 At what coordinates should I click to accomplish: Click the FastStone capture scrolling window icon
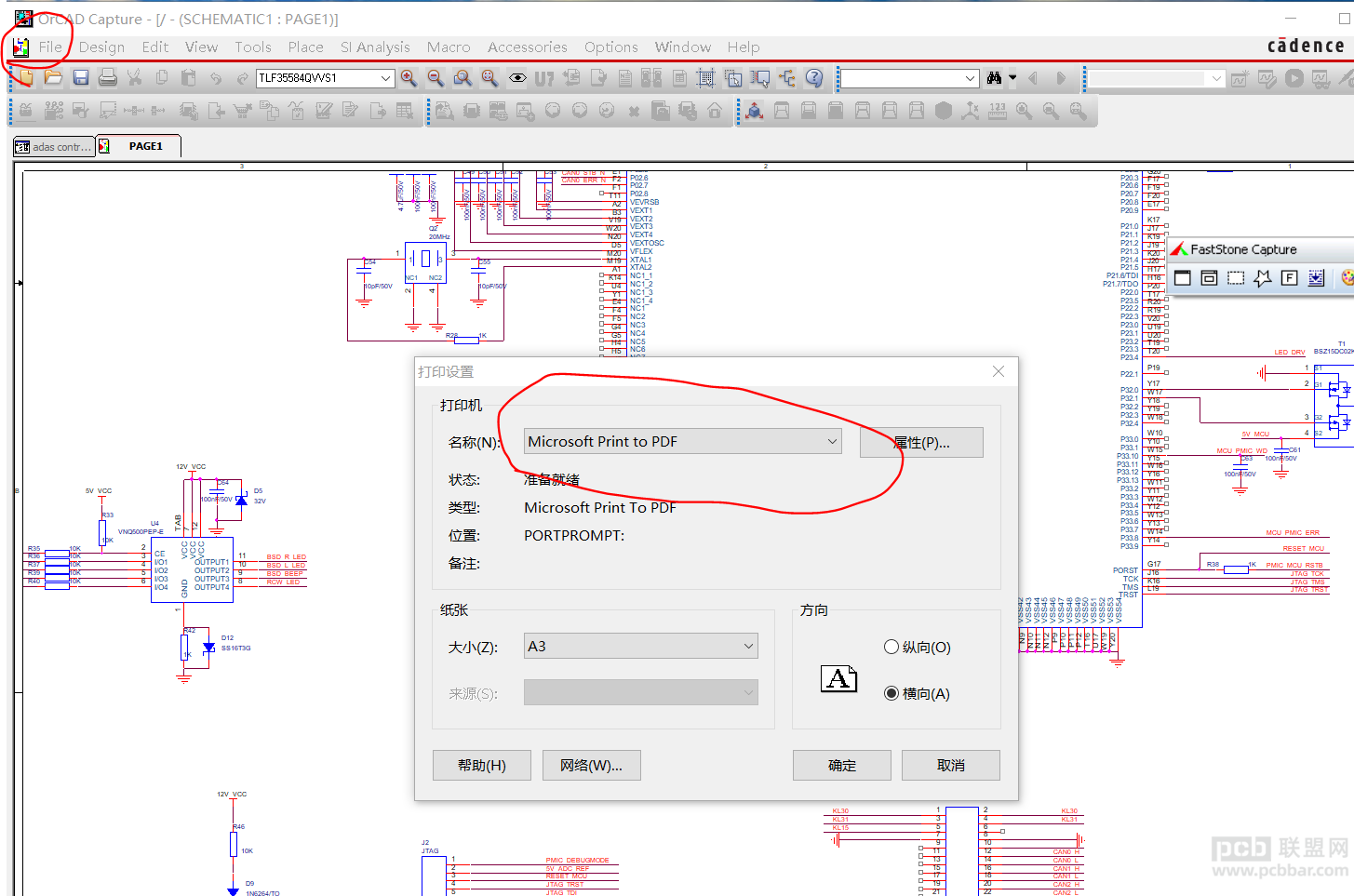click(1317, 278)
